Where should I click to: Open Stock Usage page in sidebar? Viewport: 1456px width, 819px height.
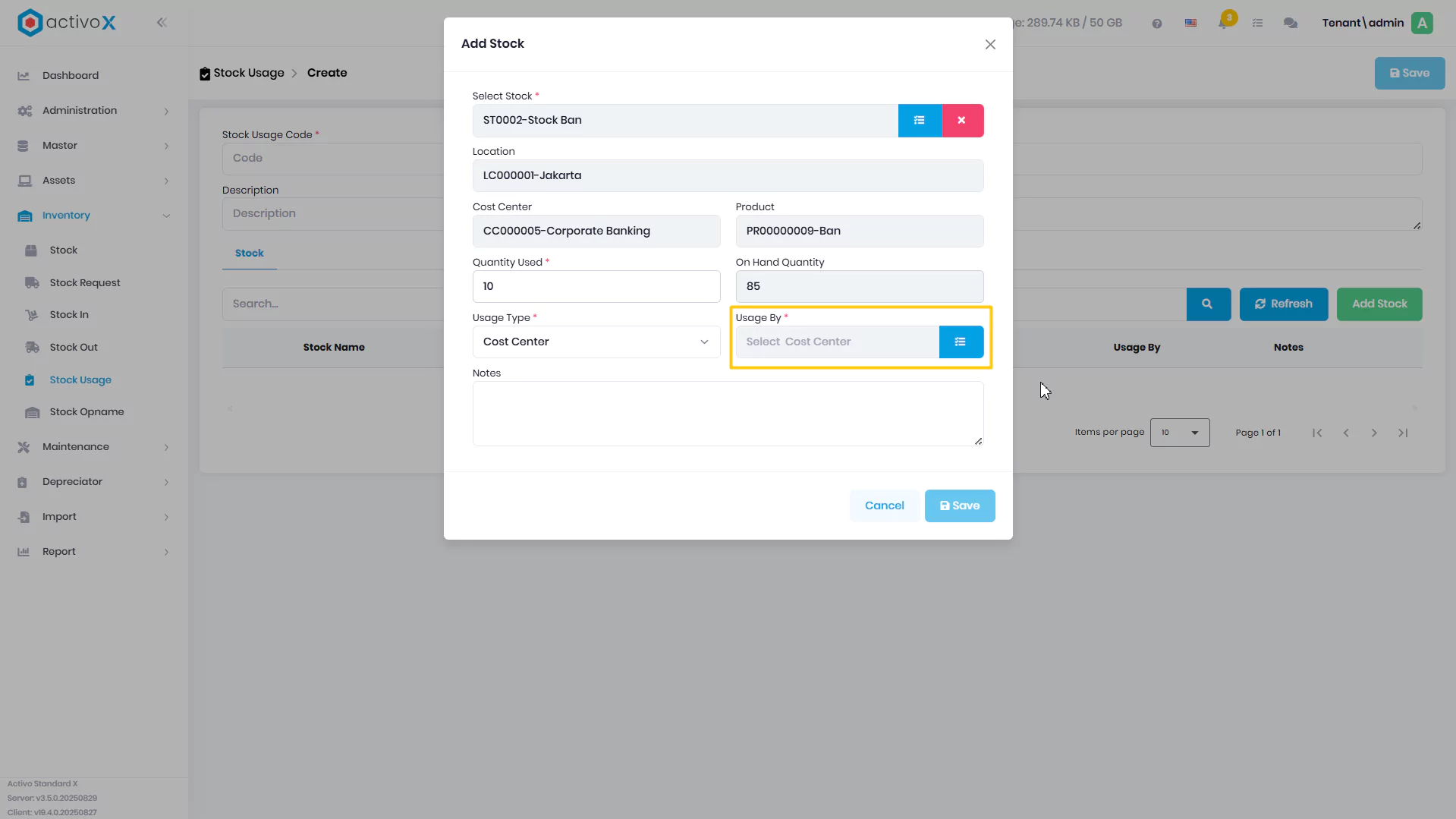tap(80, 380)
